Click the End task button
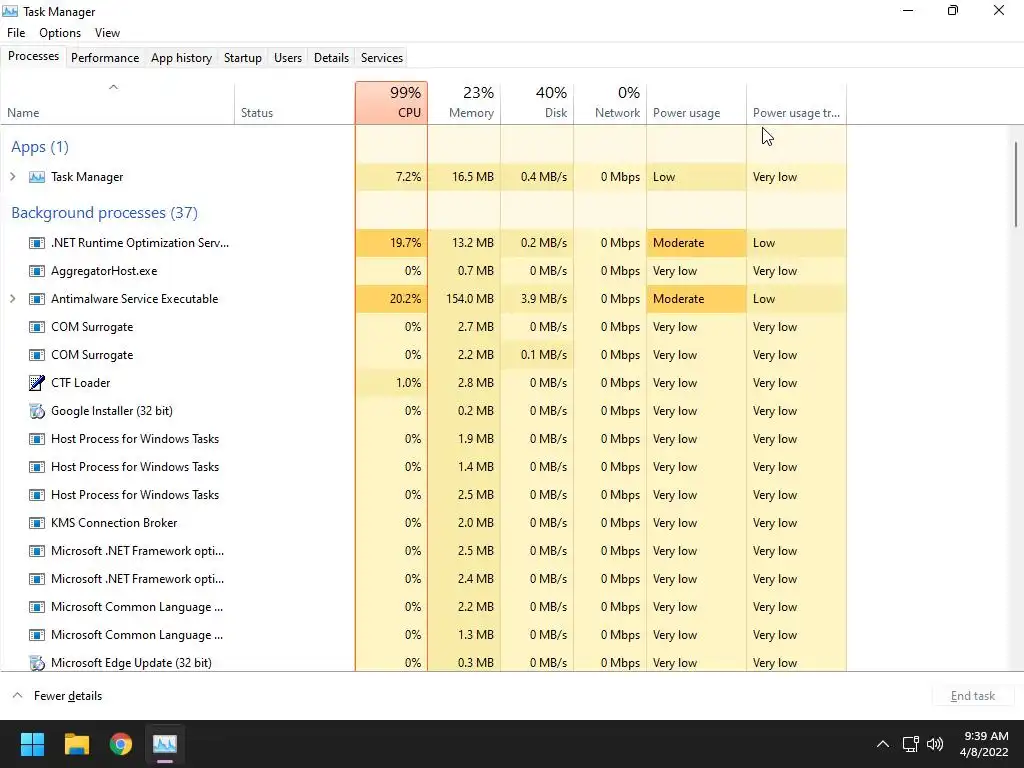The image size is (1024, 768). click(x=973, y=696)
